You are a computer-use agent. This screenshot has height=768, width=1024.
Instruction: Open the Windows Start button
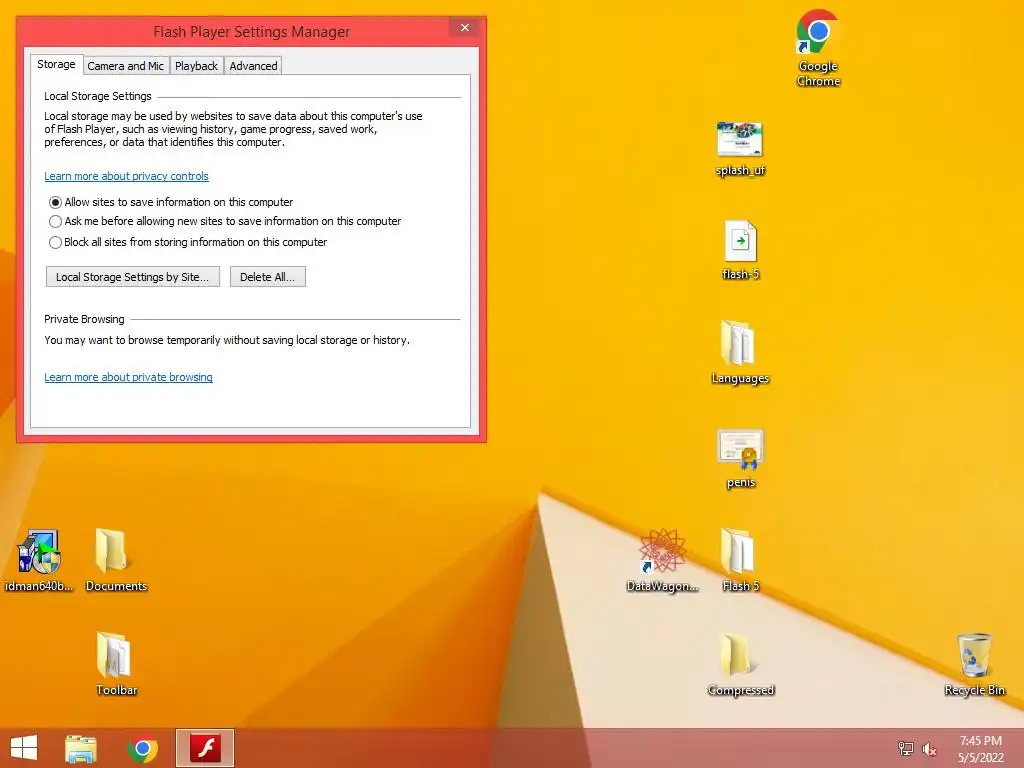pos(24,748)
